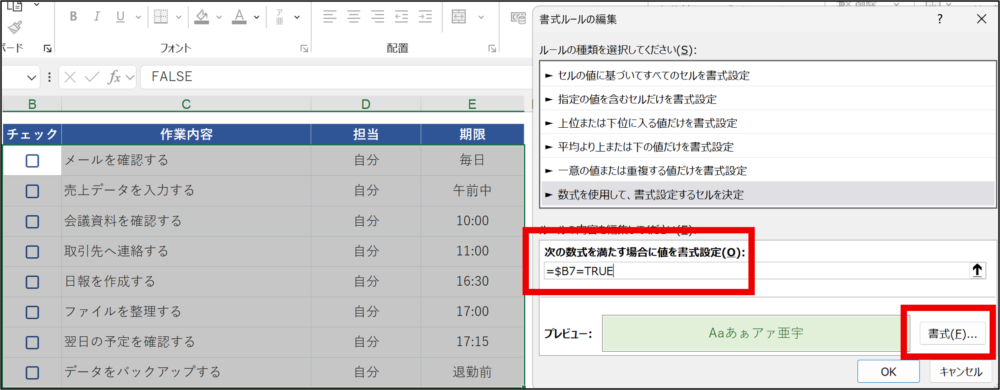Viewport: 1000px width, 390px height.
Task: Center align the text
Action: [x=353, y=17]
